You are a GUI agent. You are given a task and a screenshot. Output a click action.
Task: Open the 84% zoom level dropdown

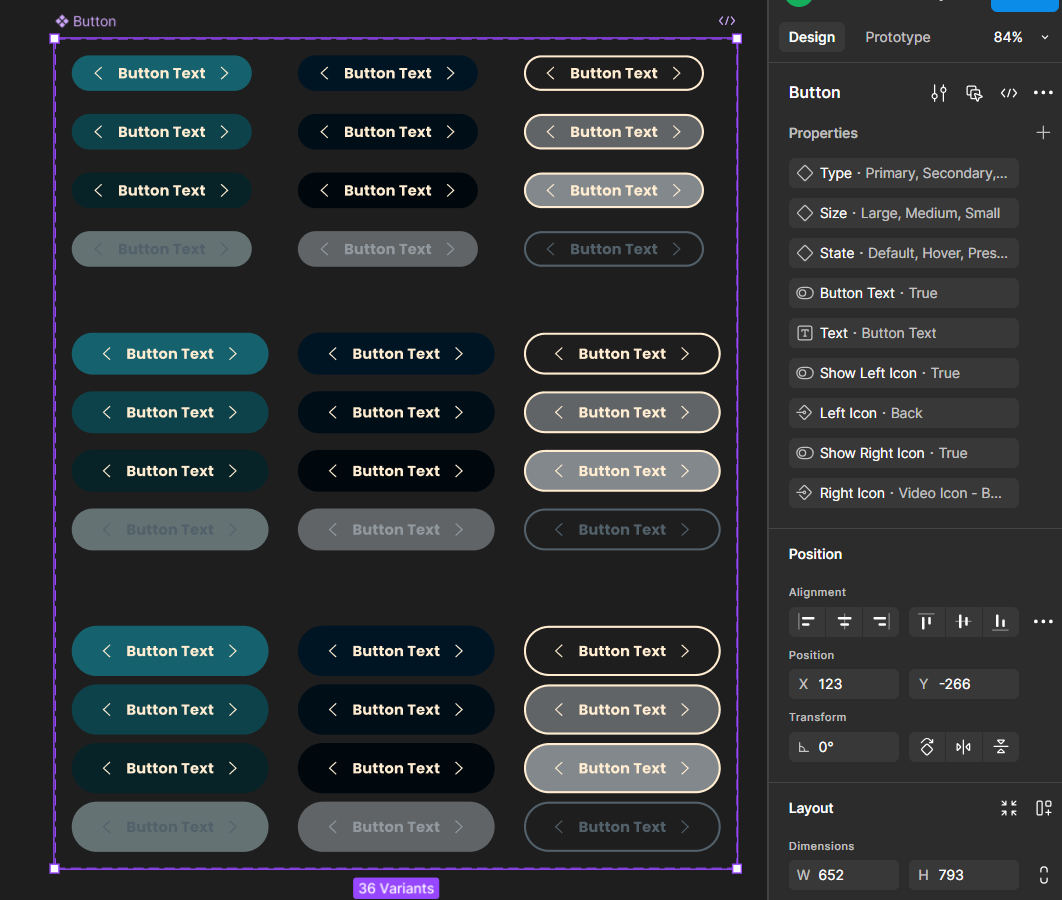click(x=1021, y=37)
